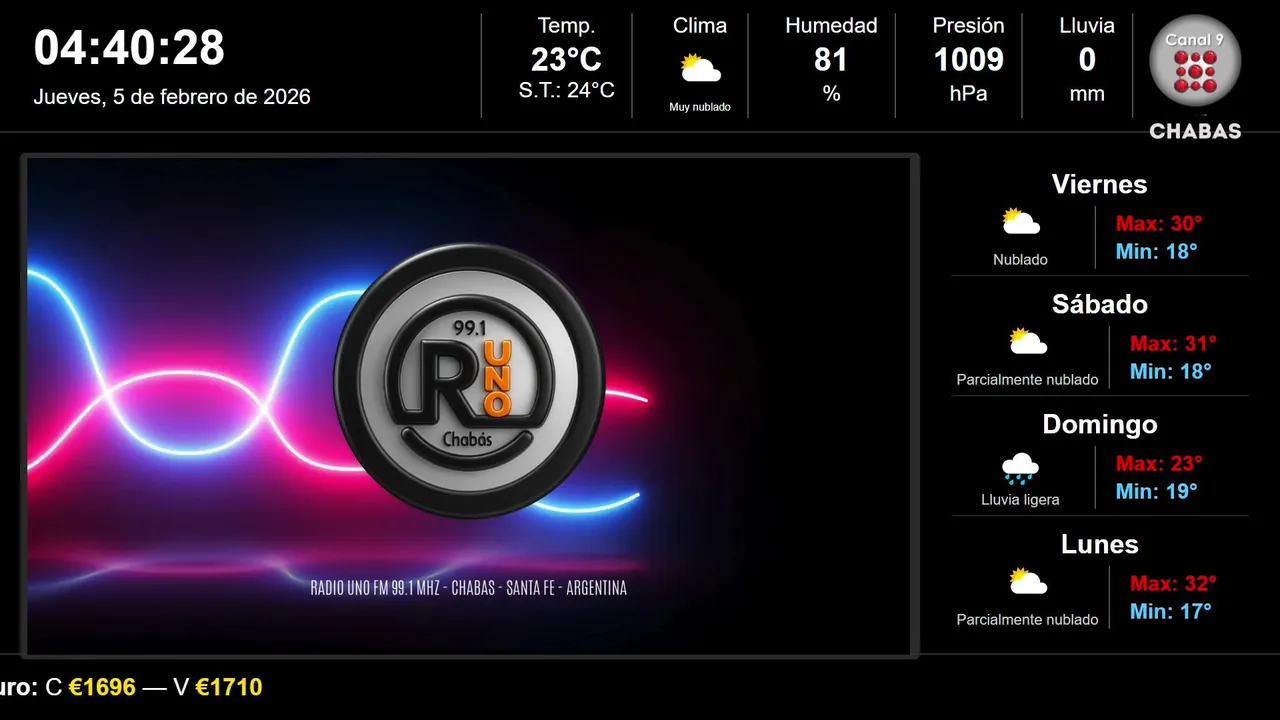Click the Clima heading
Viewport: 1280px width, 720px height.
tap(700, 26)
